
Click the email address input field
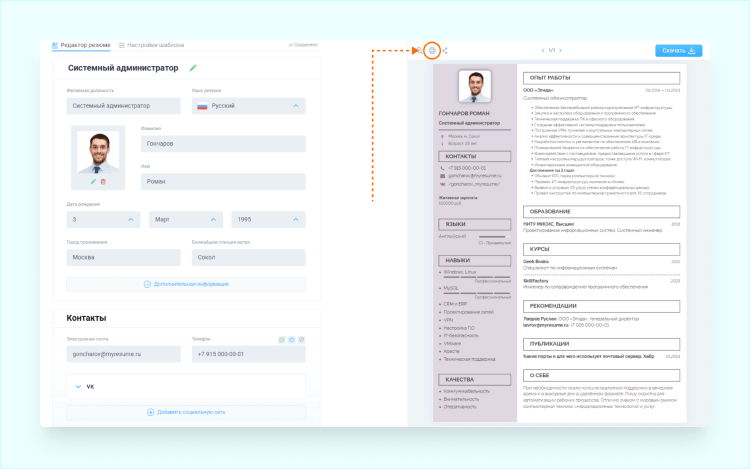tap(123, 354)
